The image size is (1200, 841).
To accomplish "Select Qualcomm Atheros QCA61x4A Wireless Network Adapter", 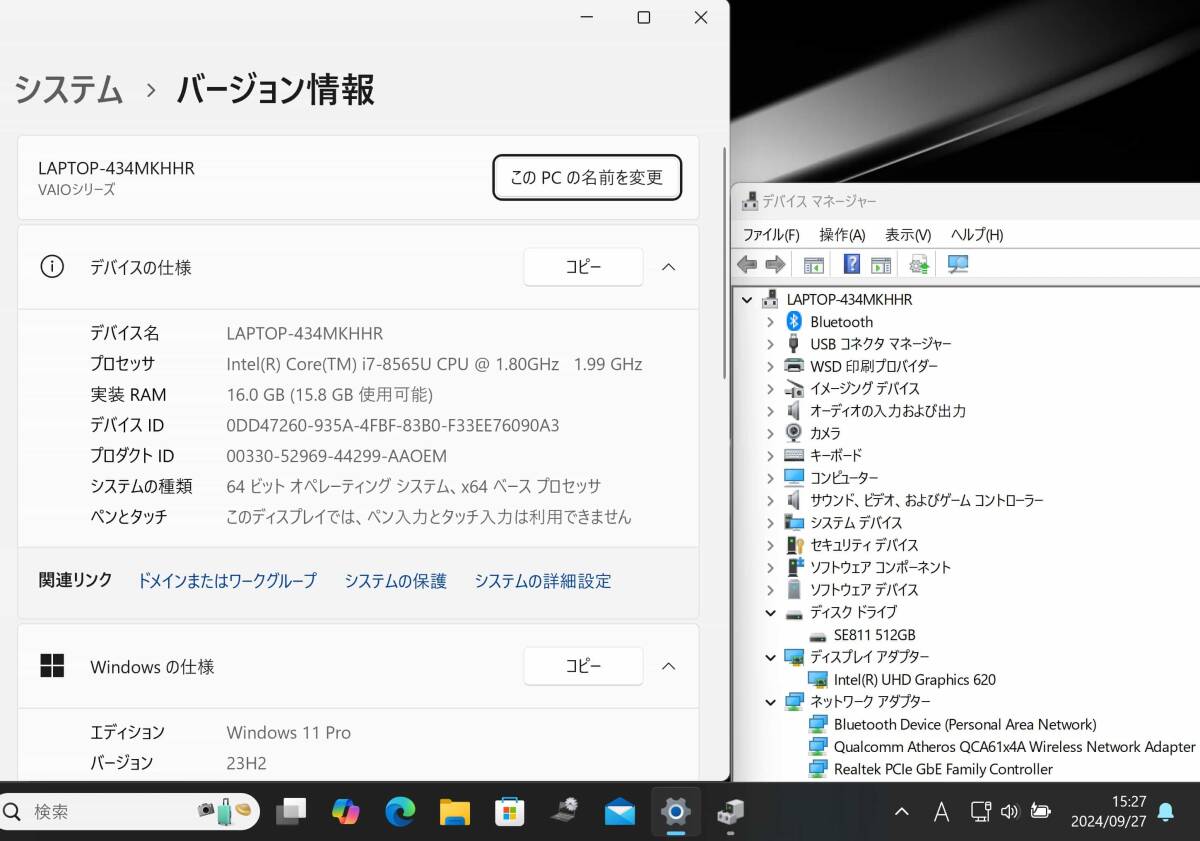I will [1014, 747].
